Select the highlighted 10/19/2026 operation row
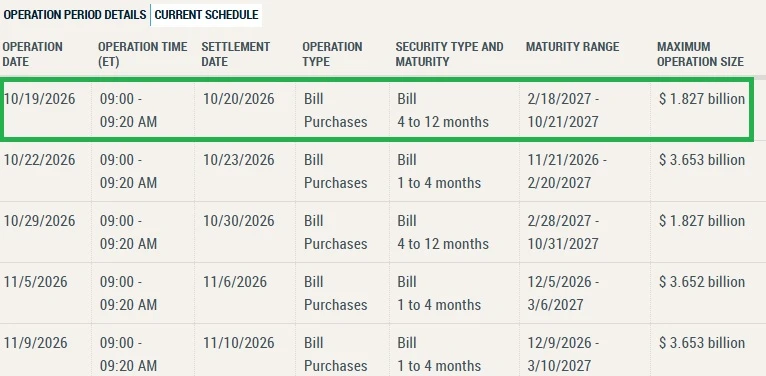The height and width of the screenshot is (376, 766). click(376, 110)
